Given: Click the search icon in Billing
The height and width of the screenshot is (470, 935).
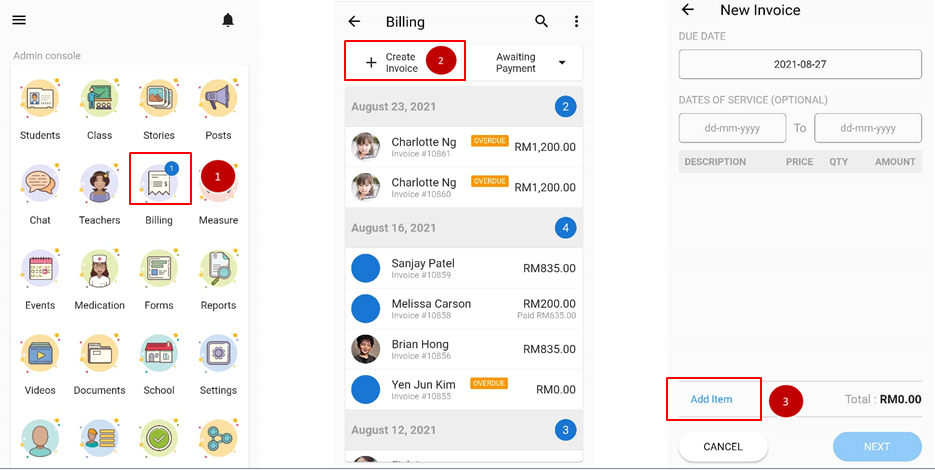Looking at the screenshot, I should tap(542, 21).
